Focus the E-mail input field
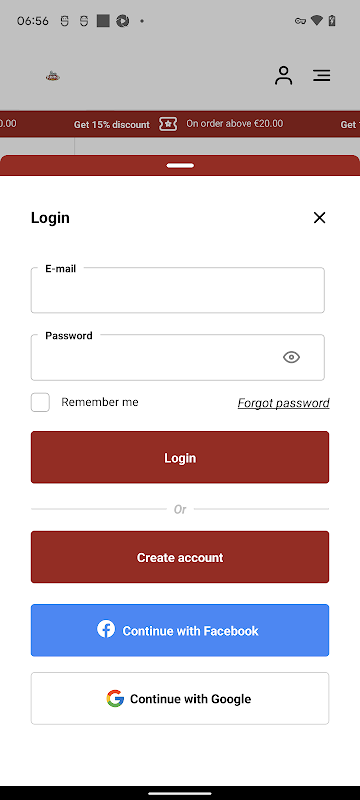 pyautogui.click(x=177, y=290)
